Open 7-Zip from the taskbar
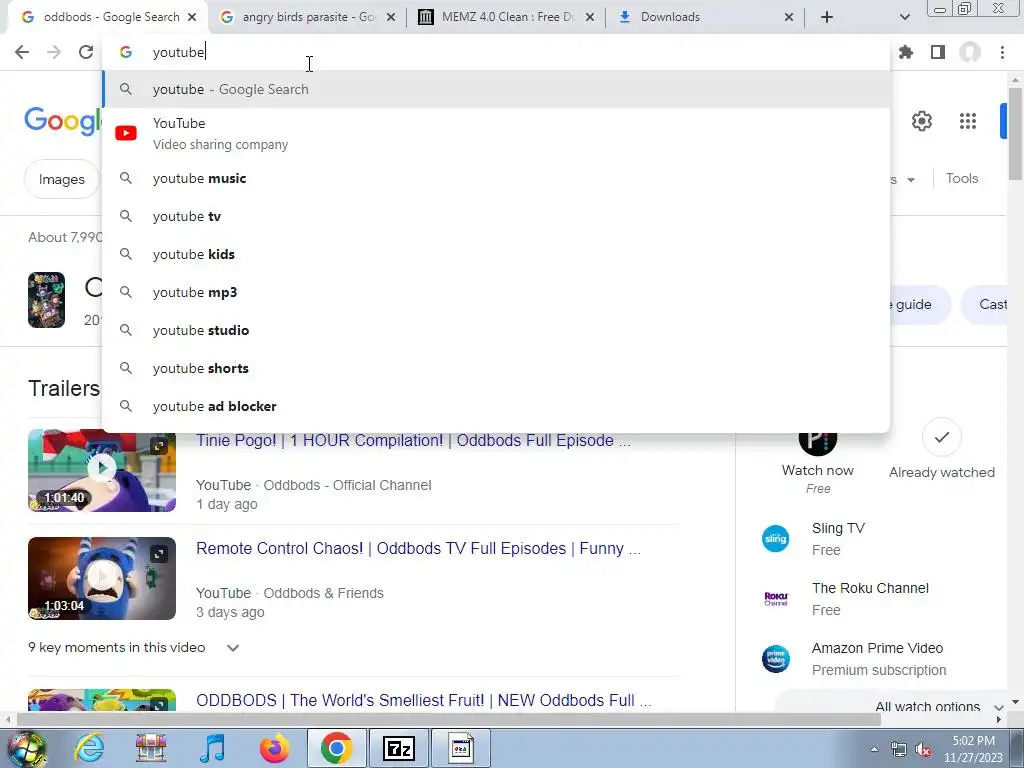The height and width of the screenshot is (768, 1024). pyautogui.click(x=398, y=748)
